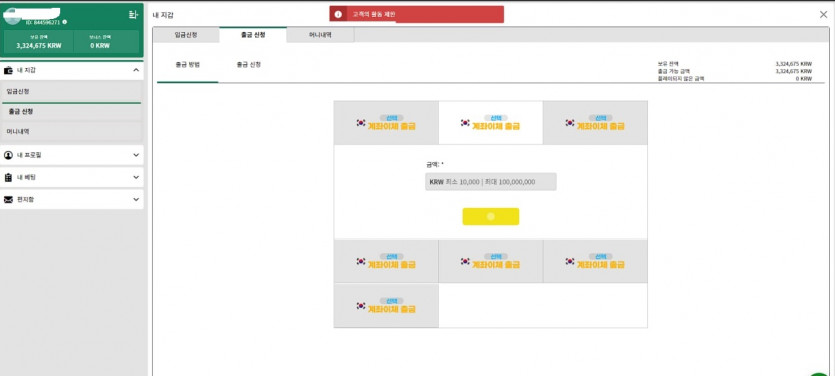Click the 편지함 label in the sidebar
Screen dimensions: 835x376
[26, 200]
